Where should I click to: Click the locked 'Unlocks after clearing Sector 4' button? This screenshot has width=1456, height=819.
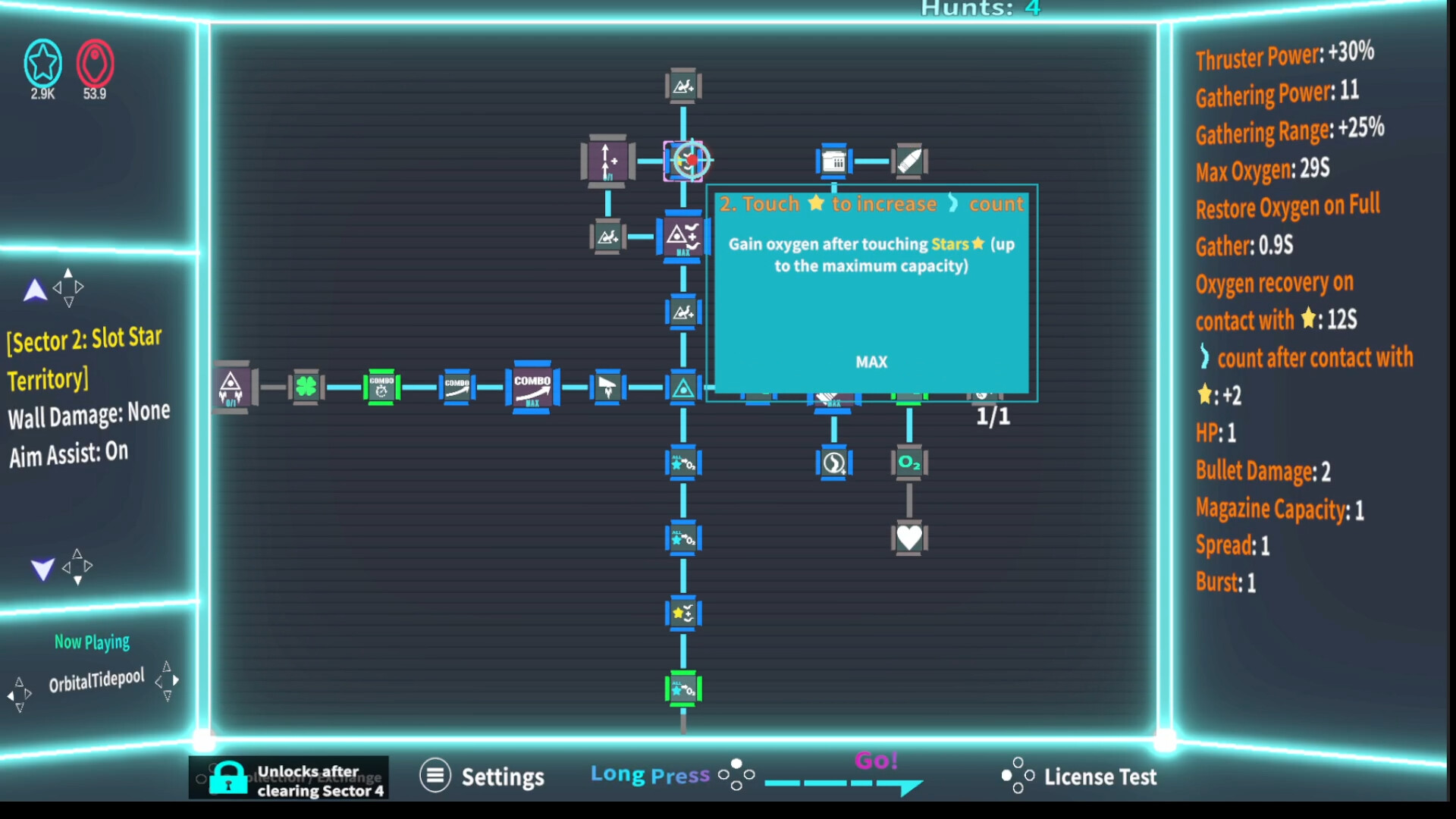coord(288,778)
